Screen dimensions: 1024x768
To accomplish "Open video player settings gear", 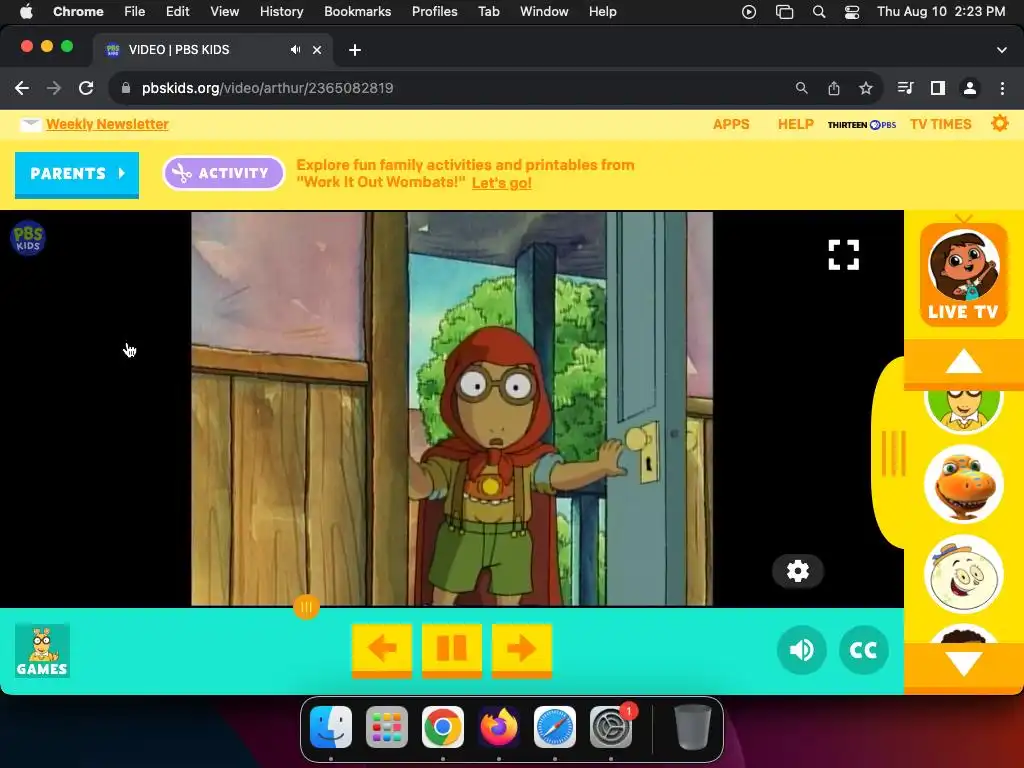I will pyautogui.click(x=797, y=571).
